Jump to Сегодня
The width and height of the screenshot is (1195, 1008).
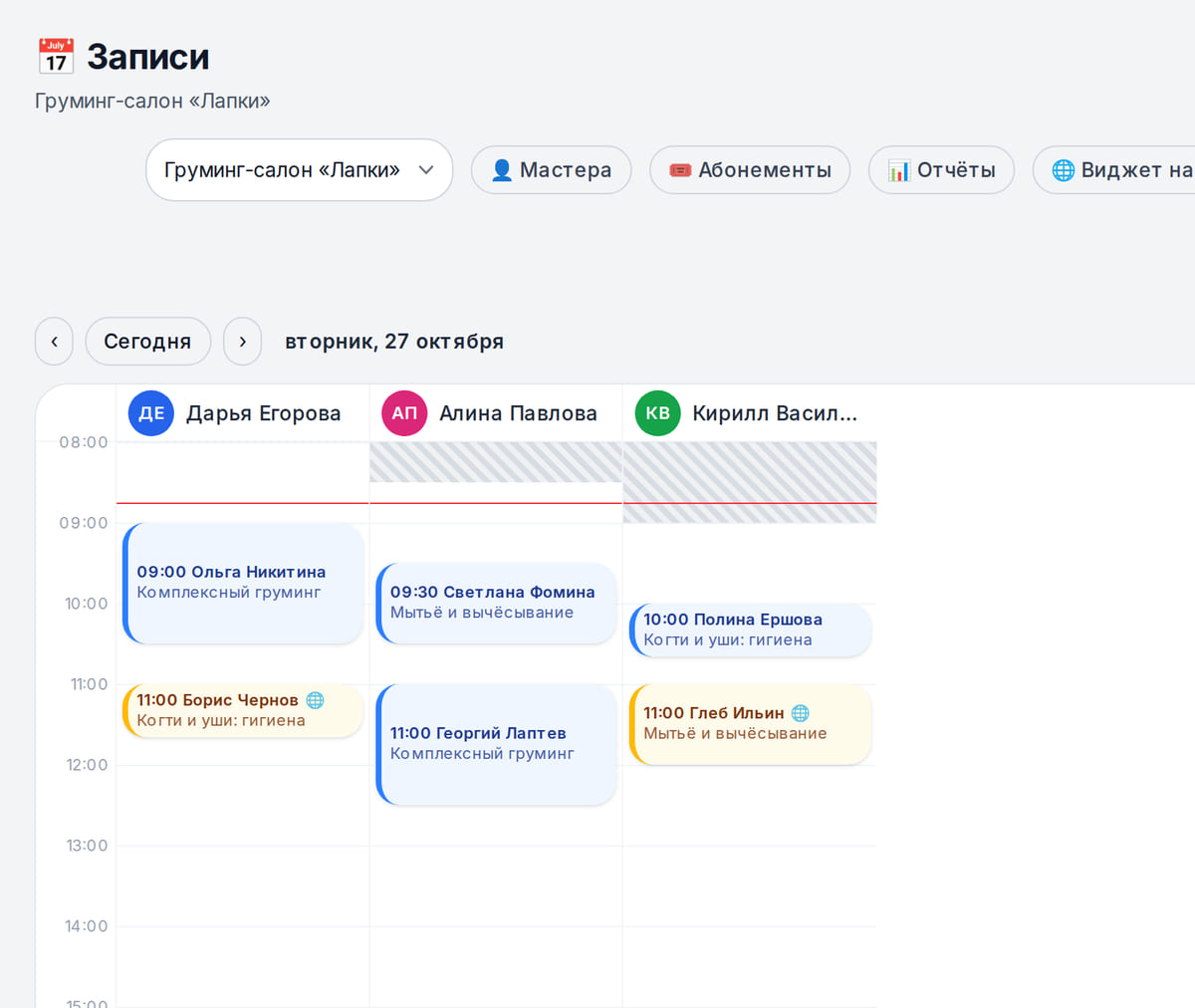pos(147,342)
